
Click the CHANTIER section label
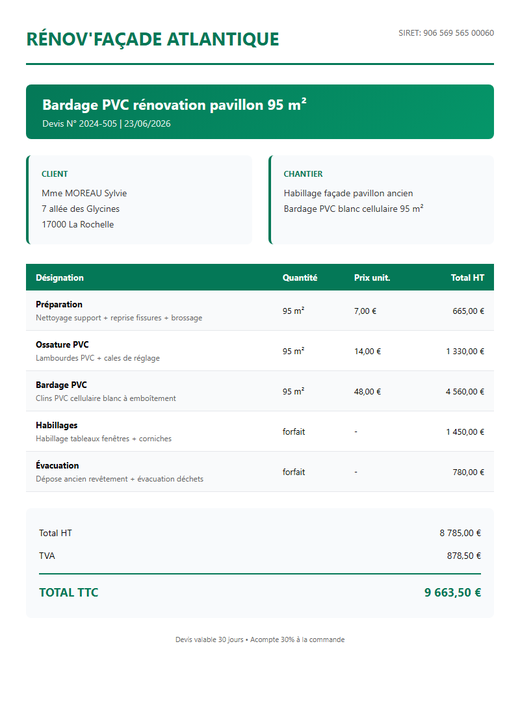pyautogui.click(x=303, y=174)
